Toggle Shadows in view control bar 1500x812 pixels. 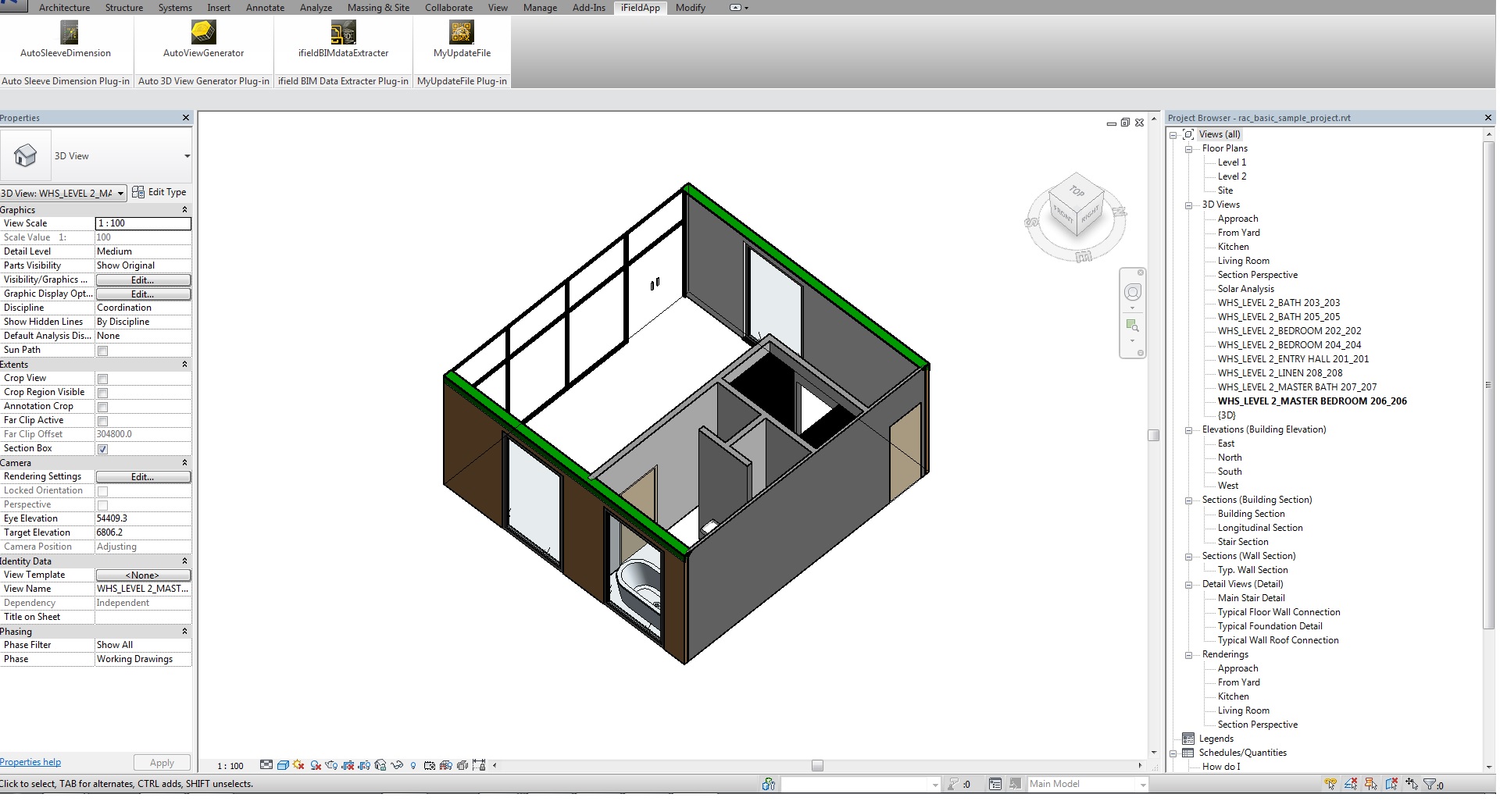[x=316, y=765]
